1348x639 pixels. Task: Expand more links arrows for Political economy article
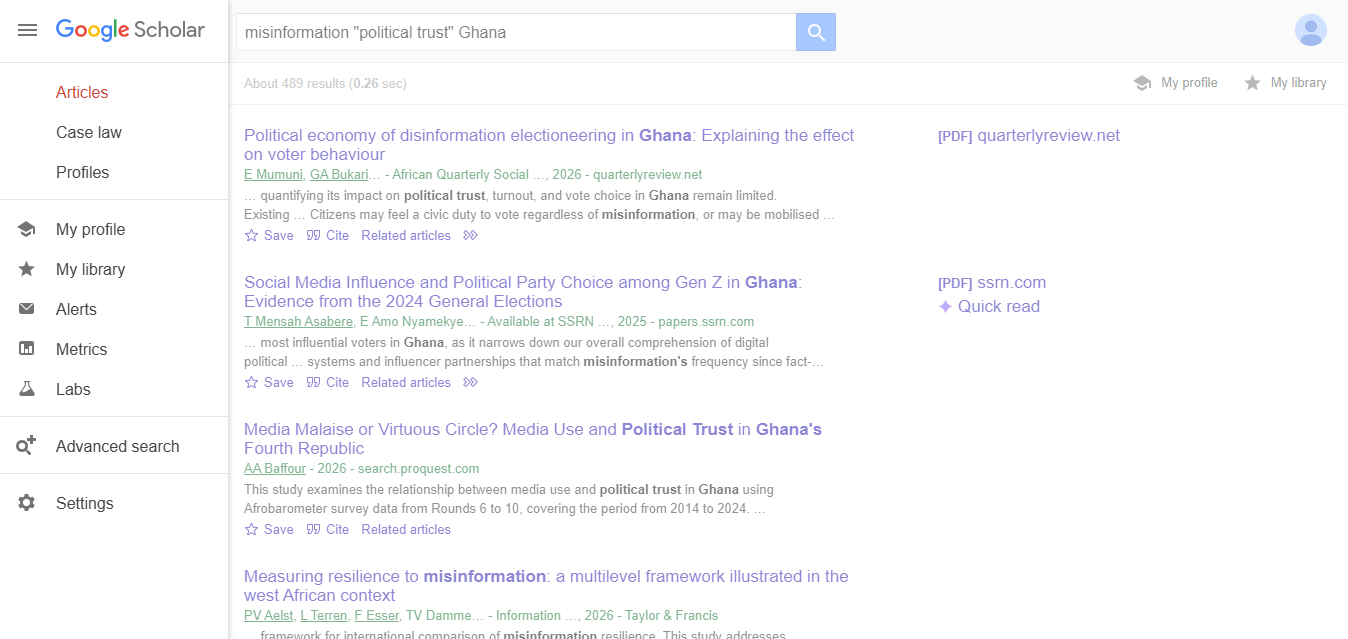[471, 235]
